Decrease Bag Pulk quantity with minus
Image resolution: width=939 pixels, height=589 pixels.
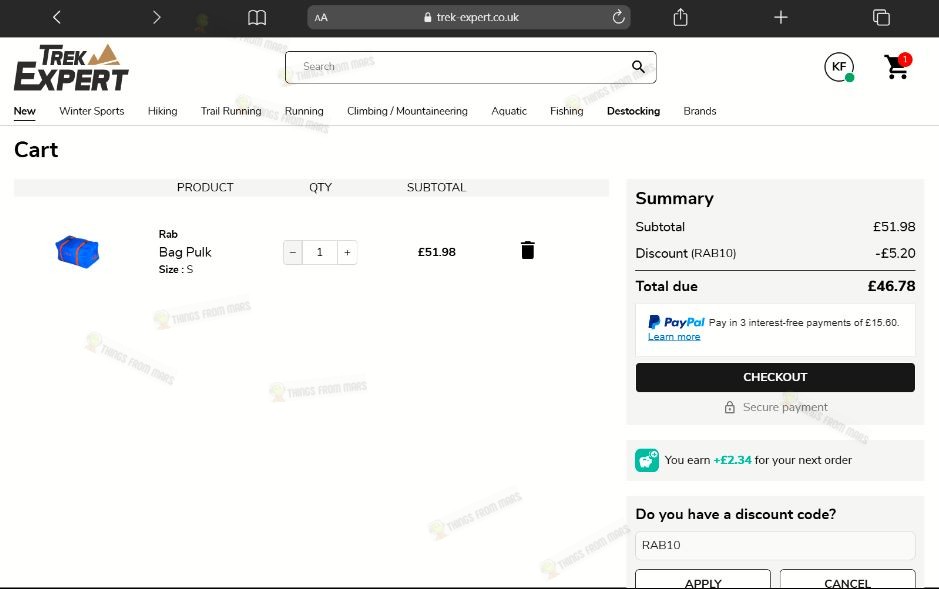point(293,253)
